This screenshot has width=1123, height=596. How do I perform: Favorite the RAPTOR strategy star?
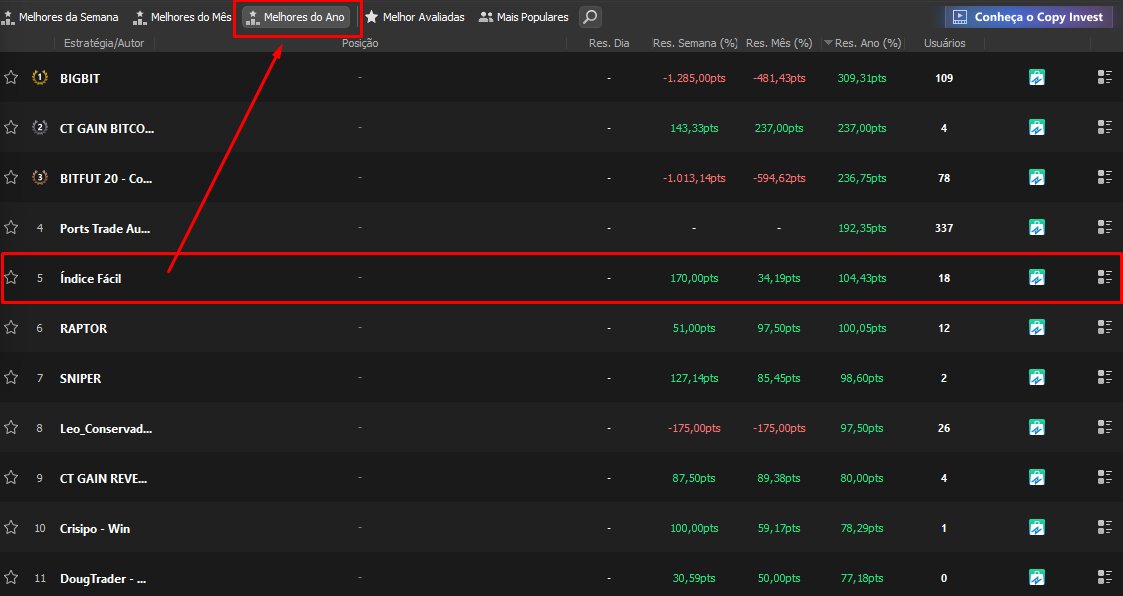11,327
